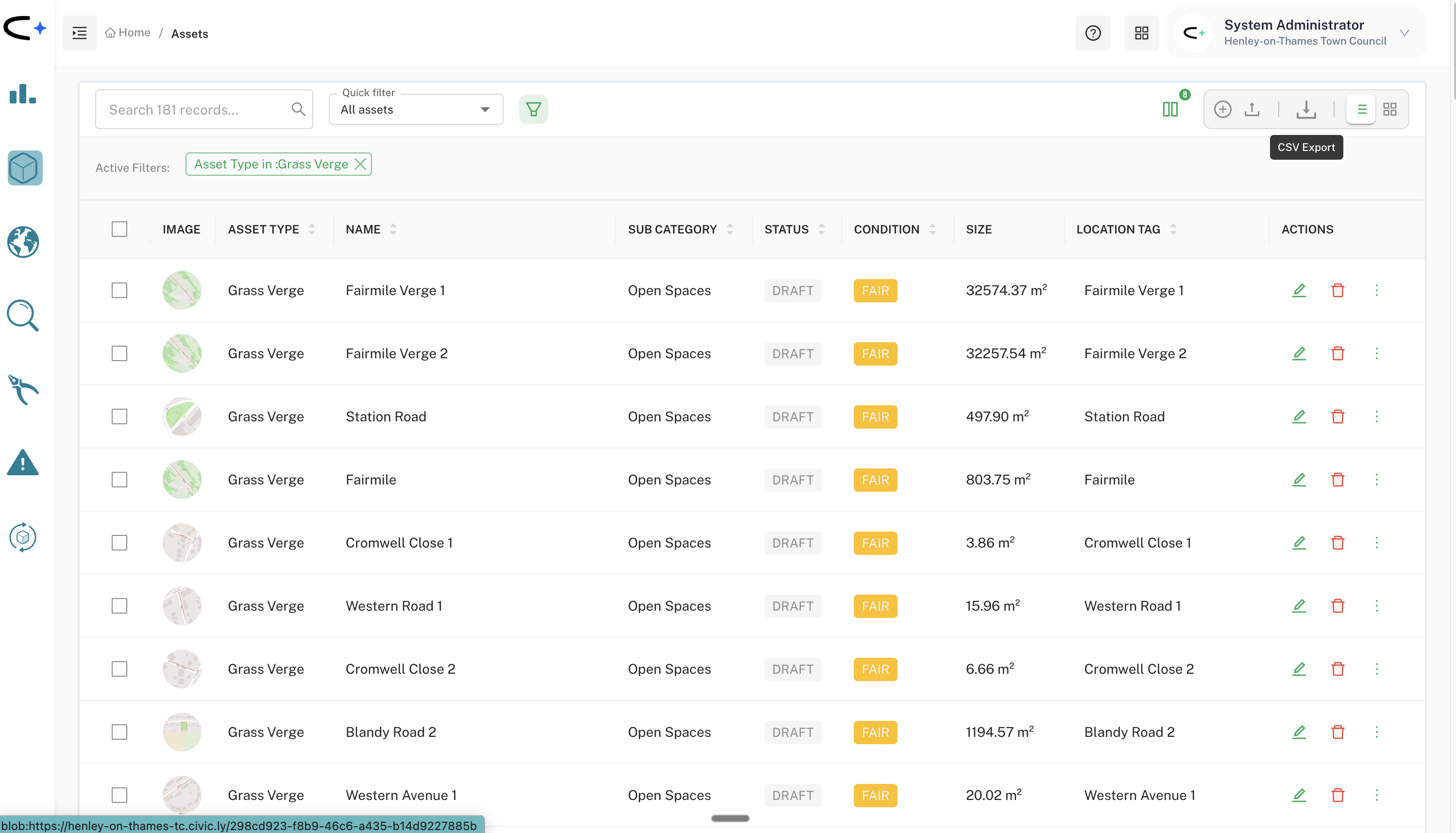
Task: Open the apps grid icon in header
Action: pyautogui.click(x=1142, y=33)
